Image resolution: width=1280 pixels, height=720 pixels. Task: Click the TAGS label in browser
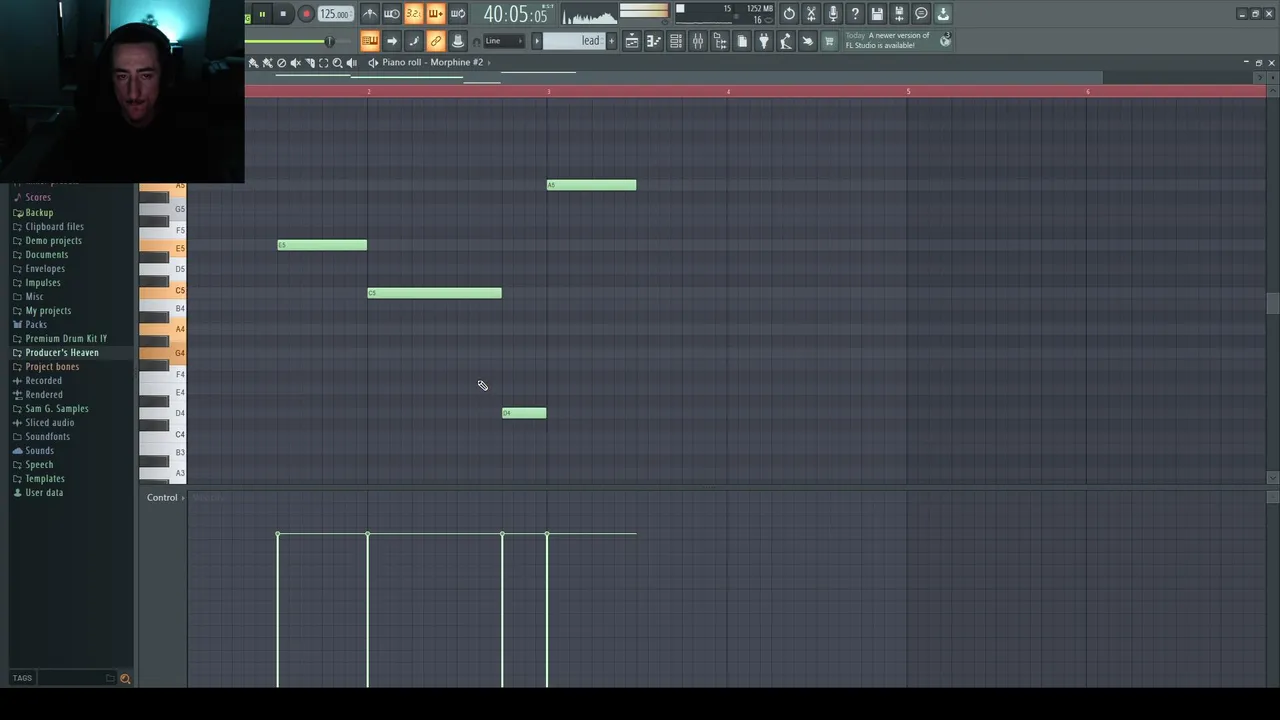pyautogui.click(x=22, y=678)
